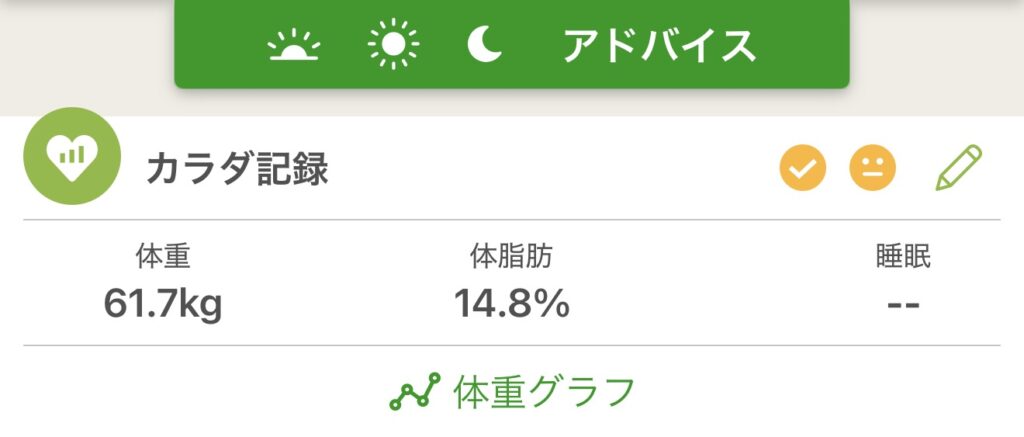This screenshot has width=1024, height=437.
Task: Tap the 14.8% body fat value
Action: [x=511, y=302]
